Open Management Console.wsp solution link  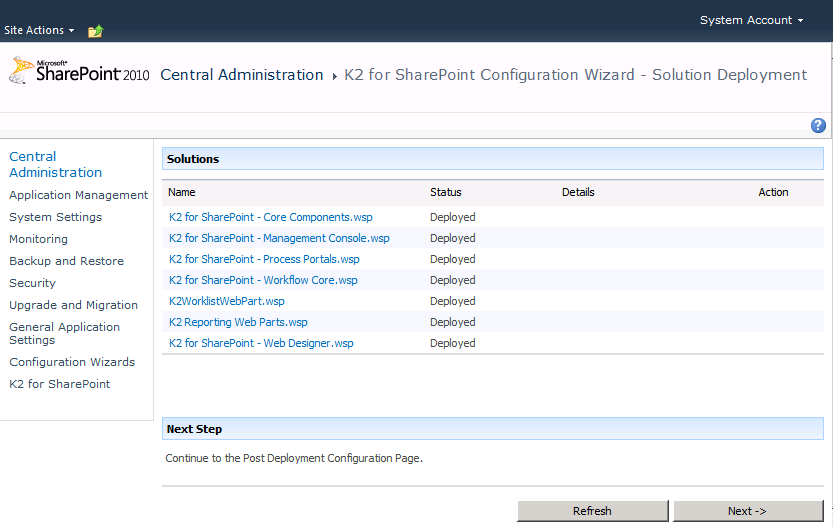(279, 238)
